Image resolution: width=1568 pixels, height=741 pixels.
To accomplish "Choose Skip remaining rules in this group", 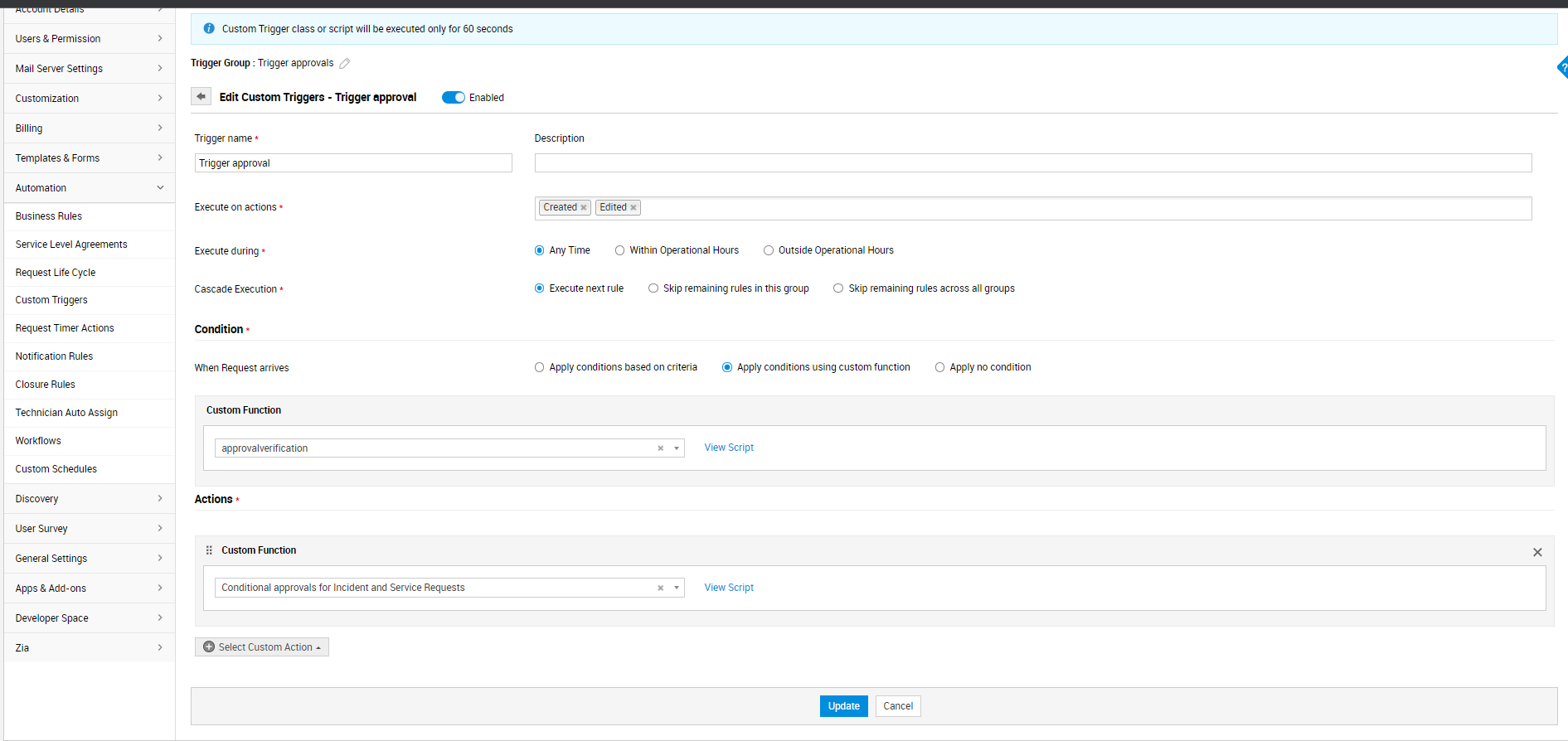I will [x=654, y=288].
